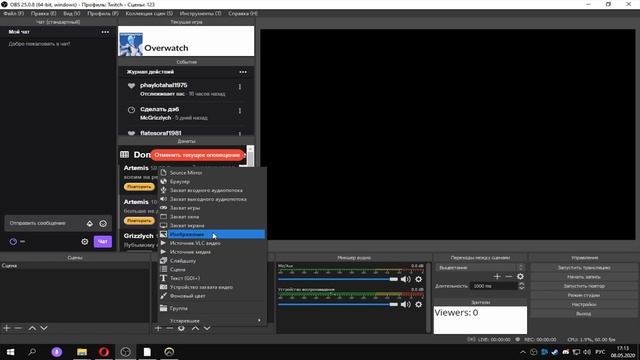Select Захват игры source entry
This screenshot has width=640, height=360.
click(212, 208)
